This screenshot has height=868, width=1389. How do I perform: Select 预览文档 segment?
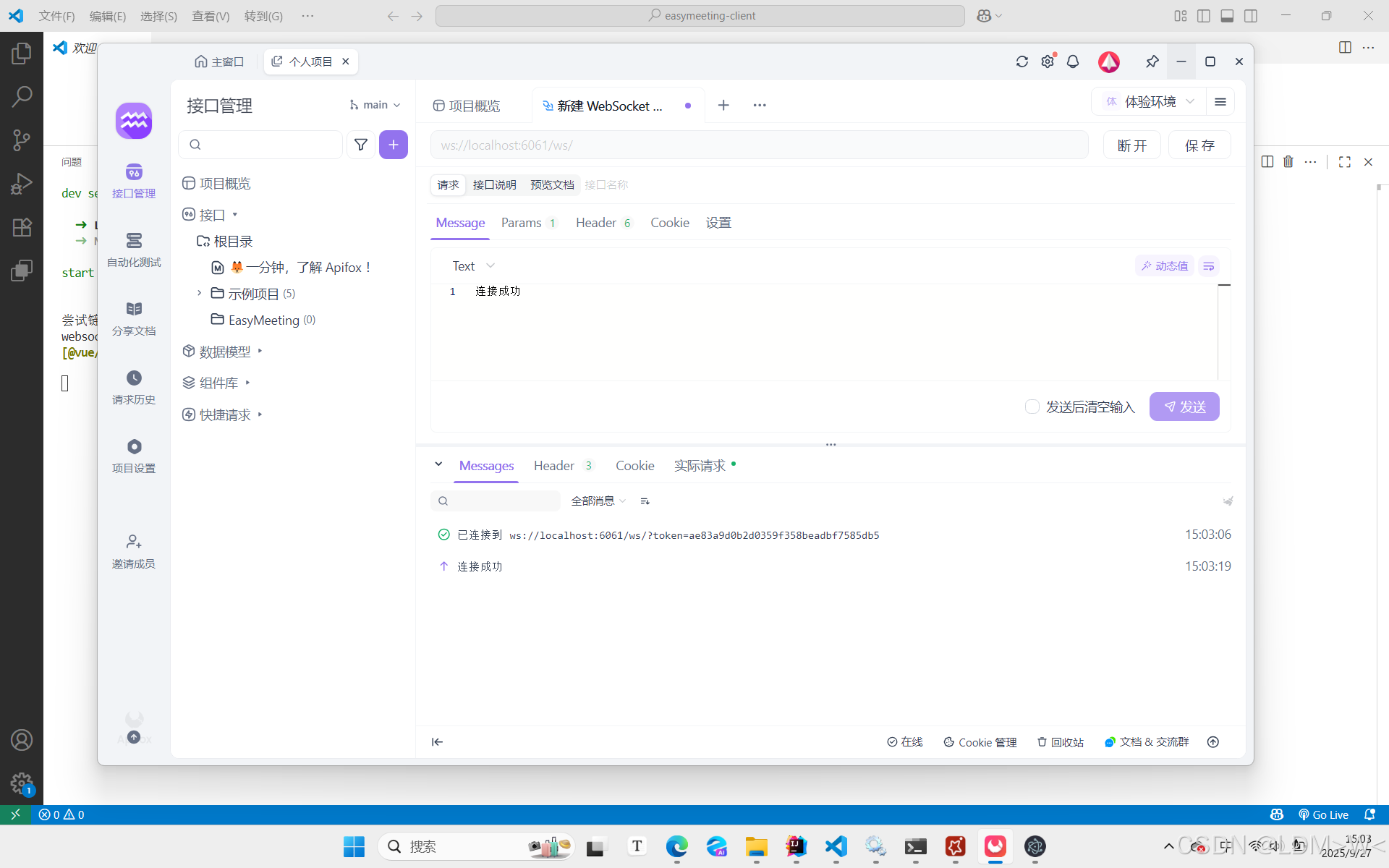[x=552, y=185]
